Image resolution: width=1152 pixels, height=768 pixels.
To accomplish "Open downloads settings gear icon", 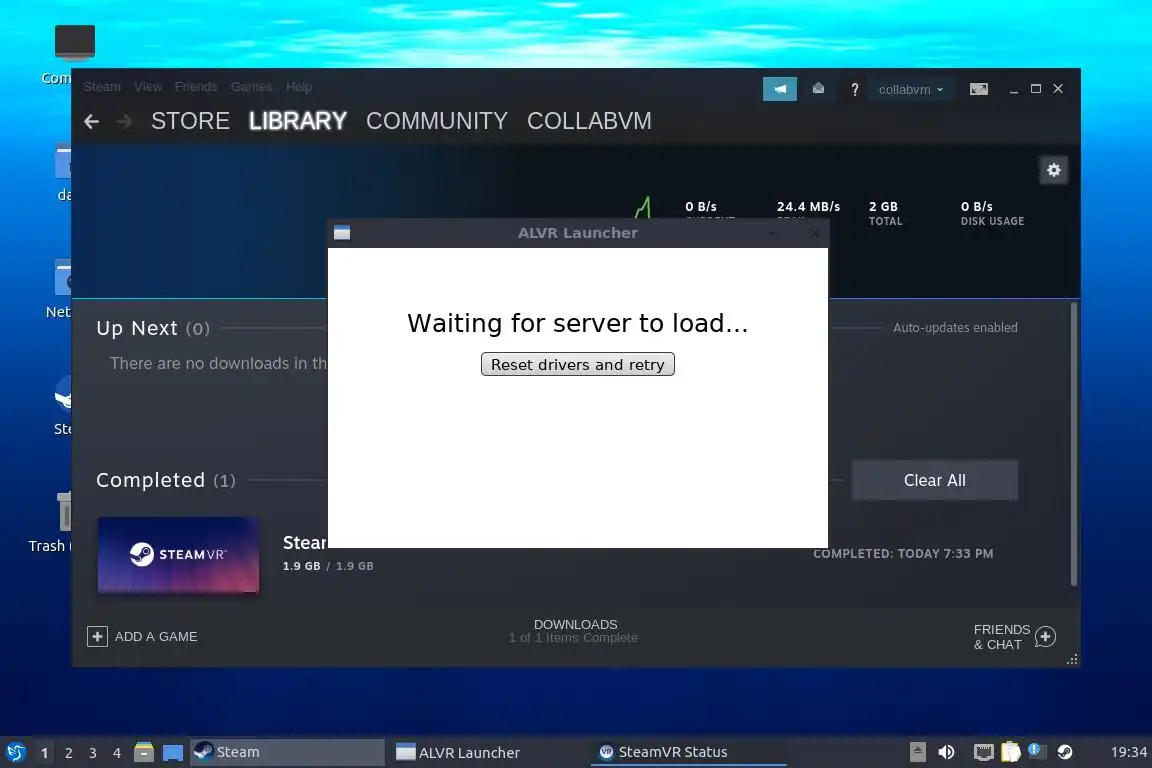I will point(1054,171).
